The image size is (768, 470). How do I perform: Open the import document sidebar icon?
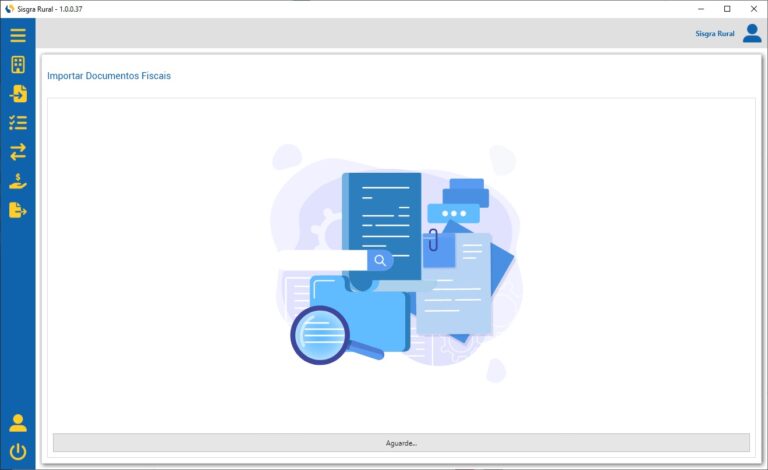pos(18,94)
